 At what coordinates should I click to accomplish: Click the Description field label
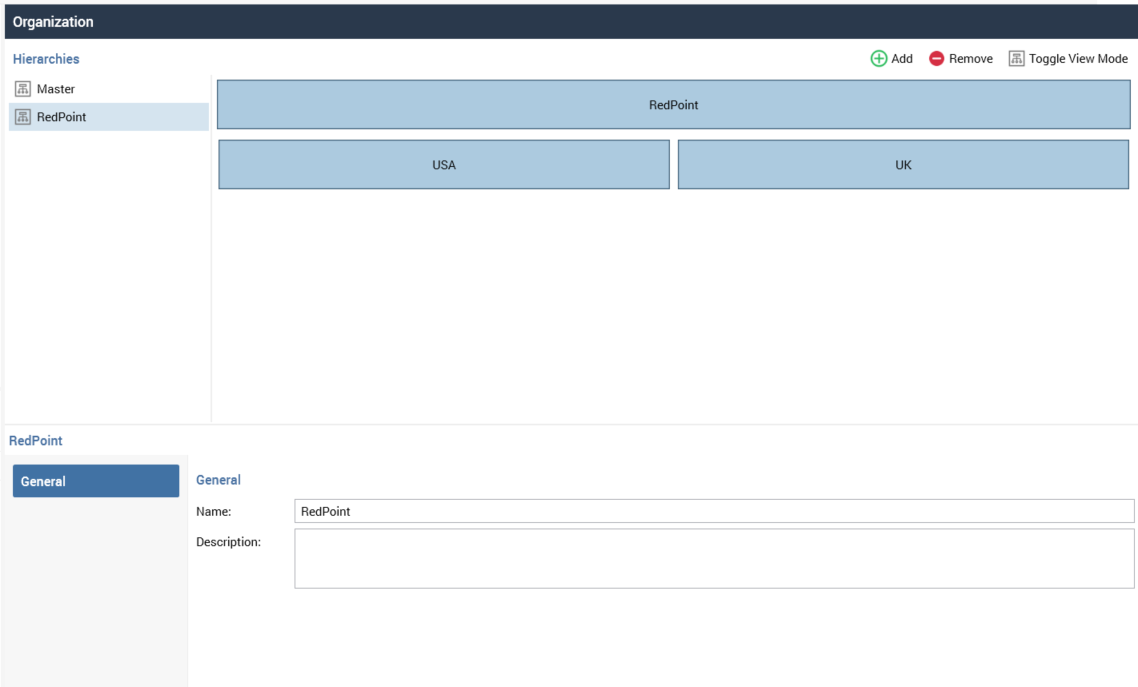pos(228,542)
